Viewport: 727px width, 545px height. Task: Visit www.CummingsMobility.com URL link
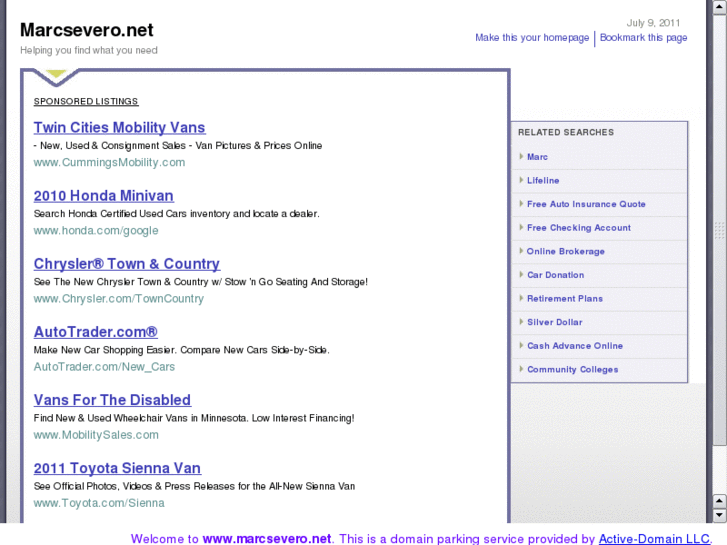[109, 162]
